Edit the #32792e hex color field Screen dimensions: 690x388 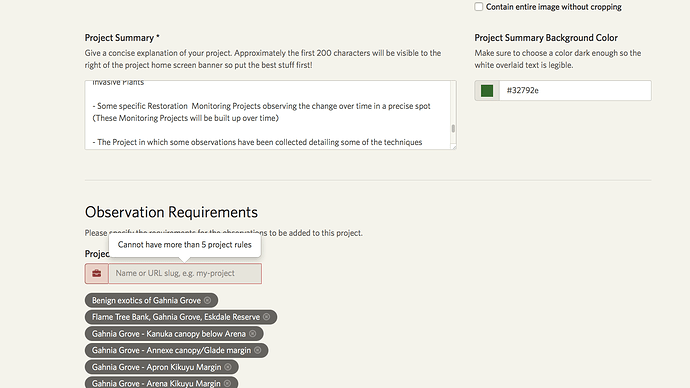pos(575,91)
